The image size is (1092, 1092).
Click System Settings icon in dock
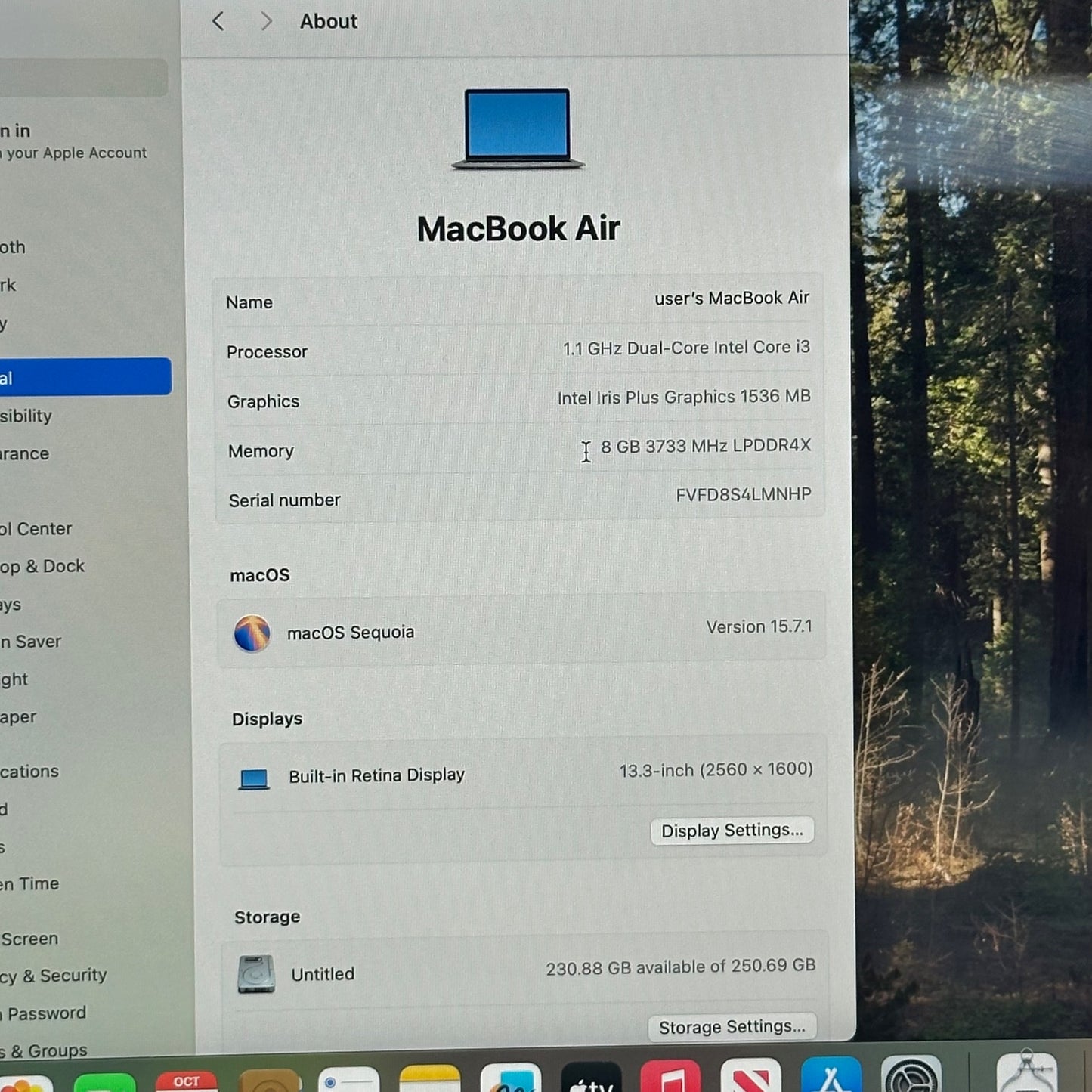[911, 1078]
